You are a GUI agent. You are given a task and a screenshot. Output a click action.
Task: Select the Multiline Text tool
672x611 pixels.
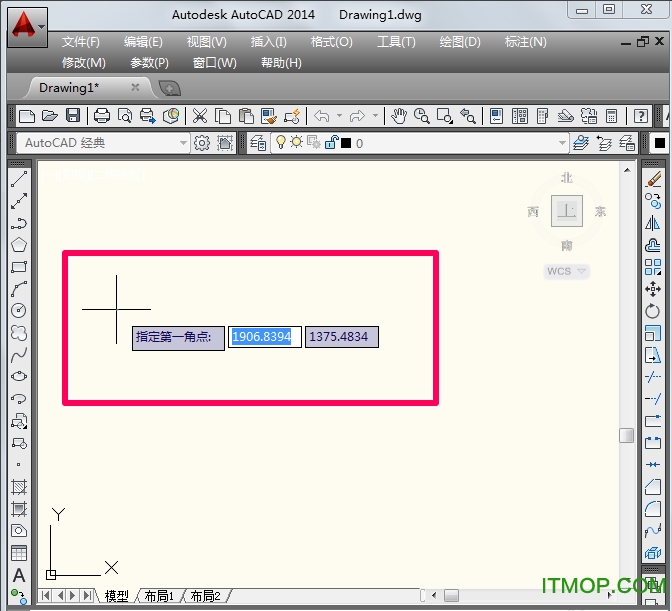(19, 575)
